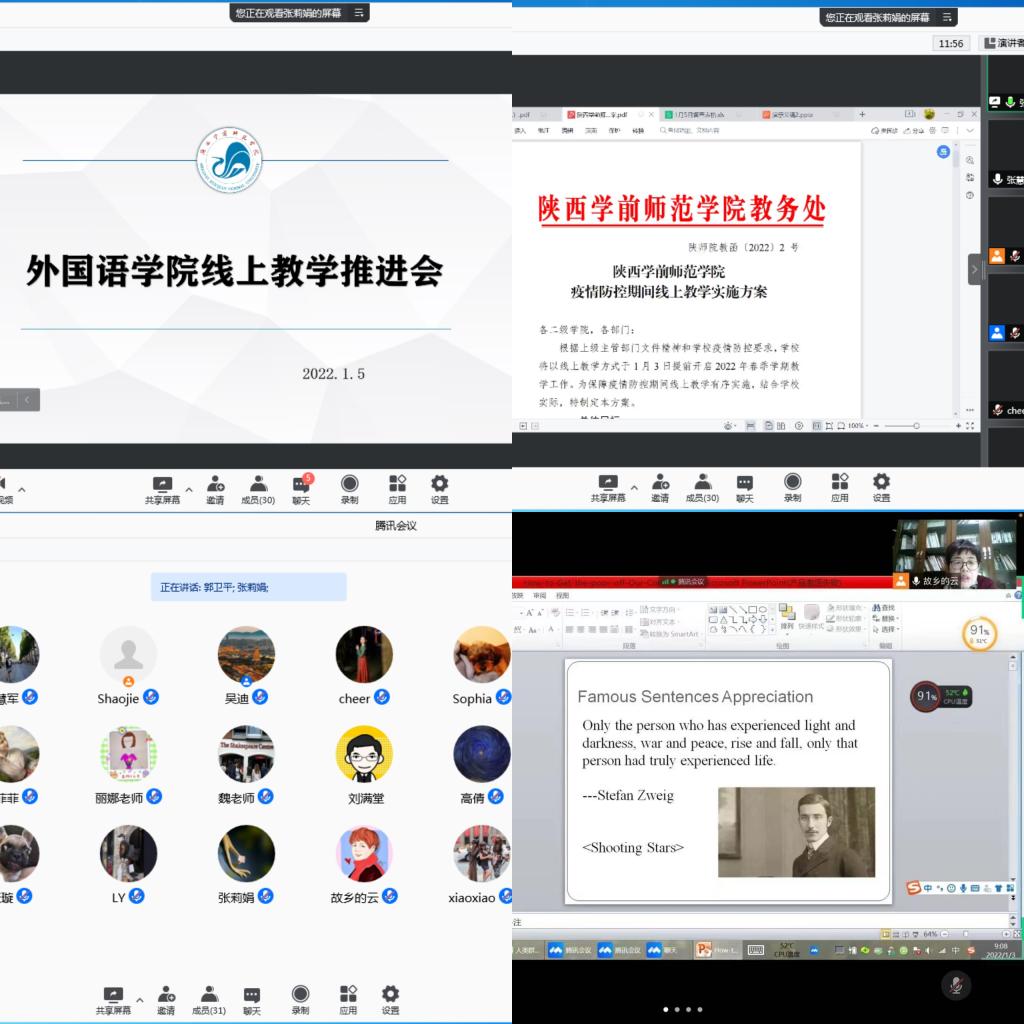
Task: Click the PowerPoint icon in Windows taskbar
Action: tap(704, 950)
